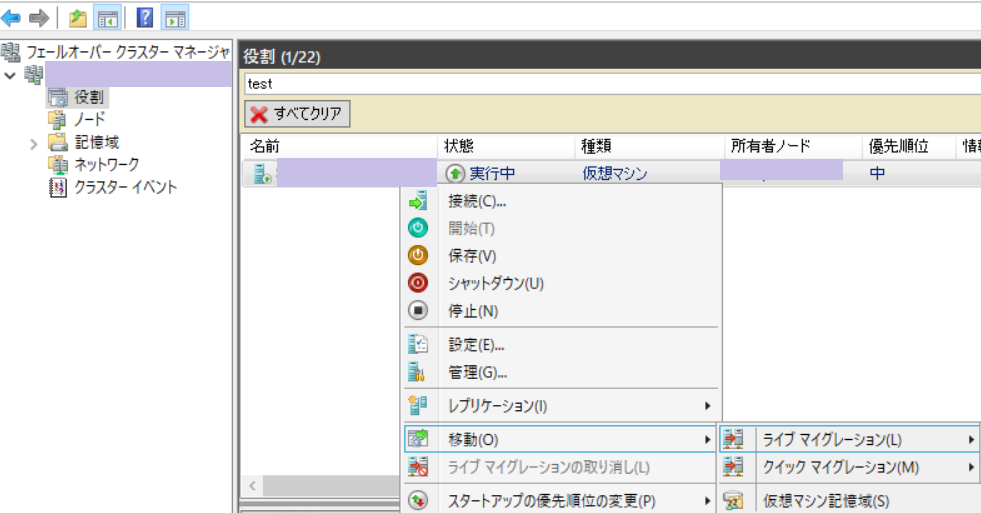This screenshot has width=981, height=513.
Task: Choose 開始(T) from context menu
Action: click(x=563, y=228)
